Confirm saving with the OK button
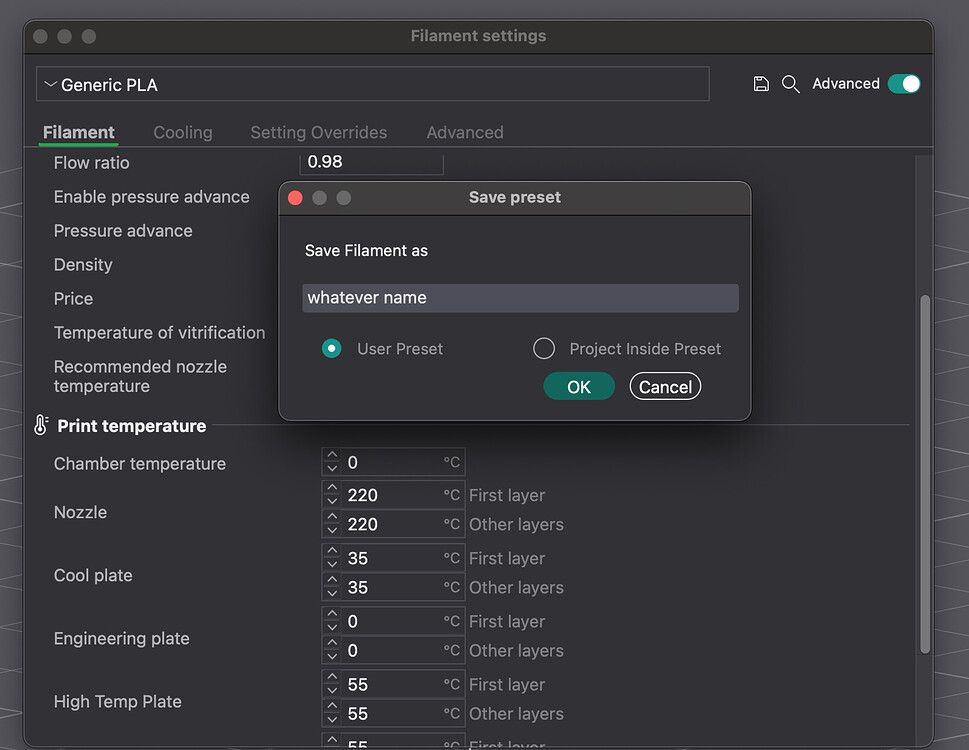Image resolution: width=969 pixels, height=750 pixels. pyautogui.click(x=579, y=387)
